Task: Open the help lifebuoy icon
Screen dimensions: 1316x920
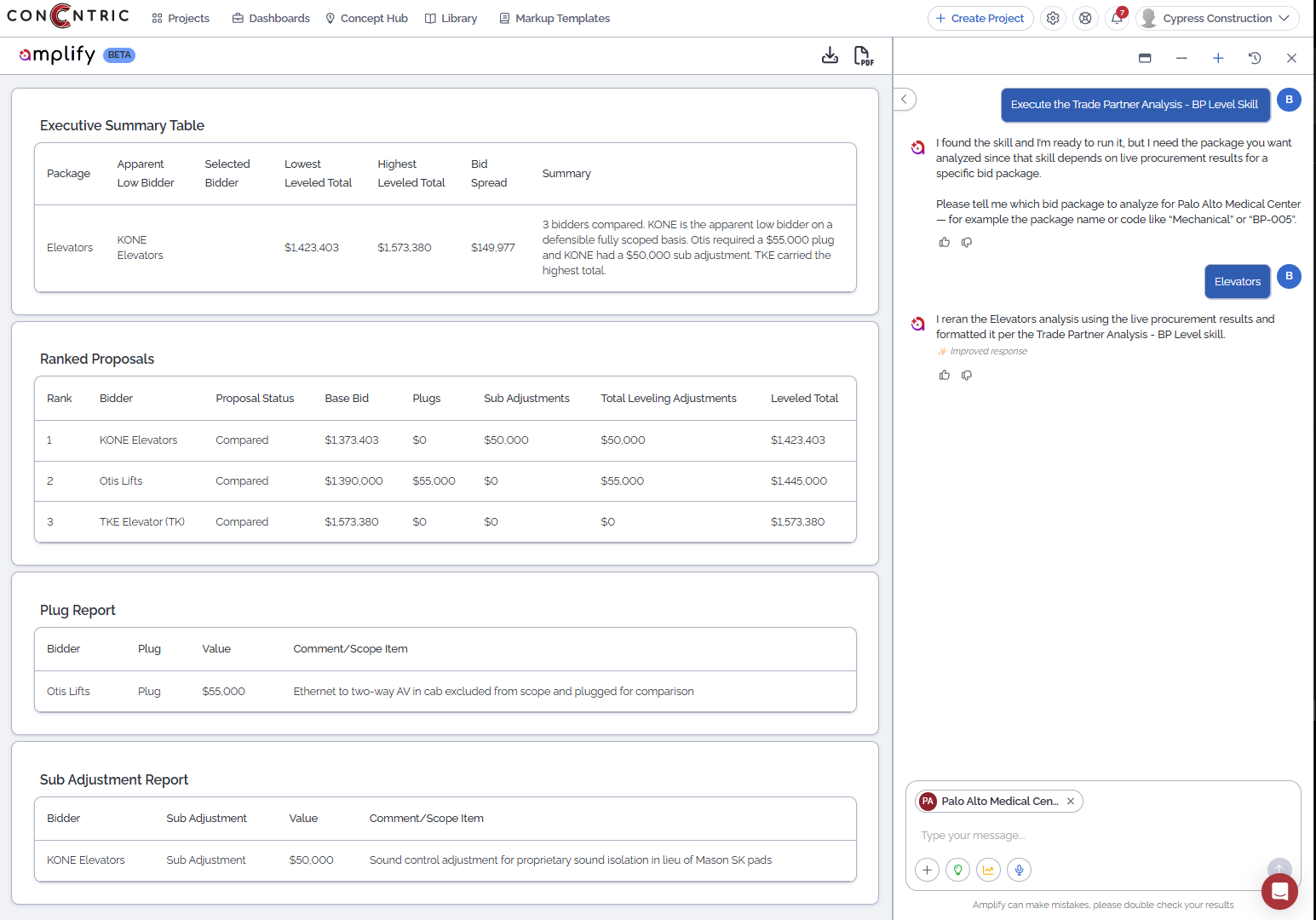Action: (x=1085, y=18)
